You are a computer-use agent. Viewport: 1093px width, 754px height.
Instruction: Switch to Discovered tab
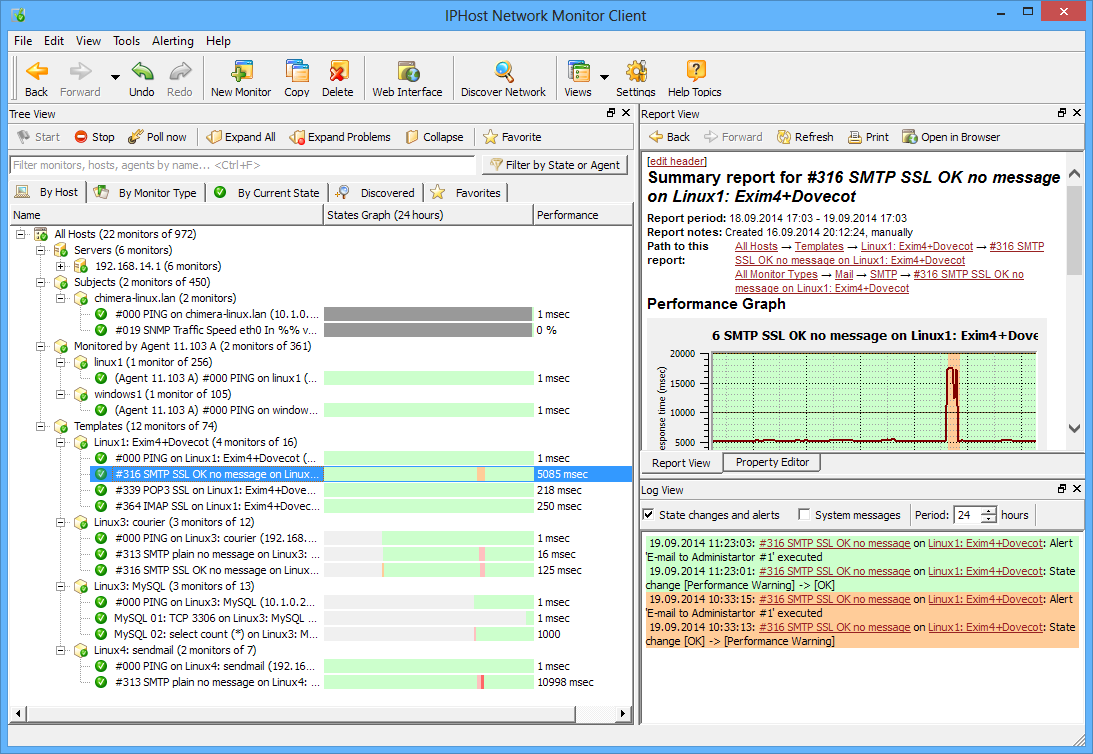tap(376, 193)
